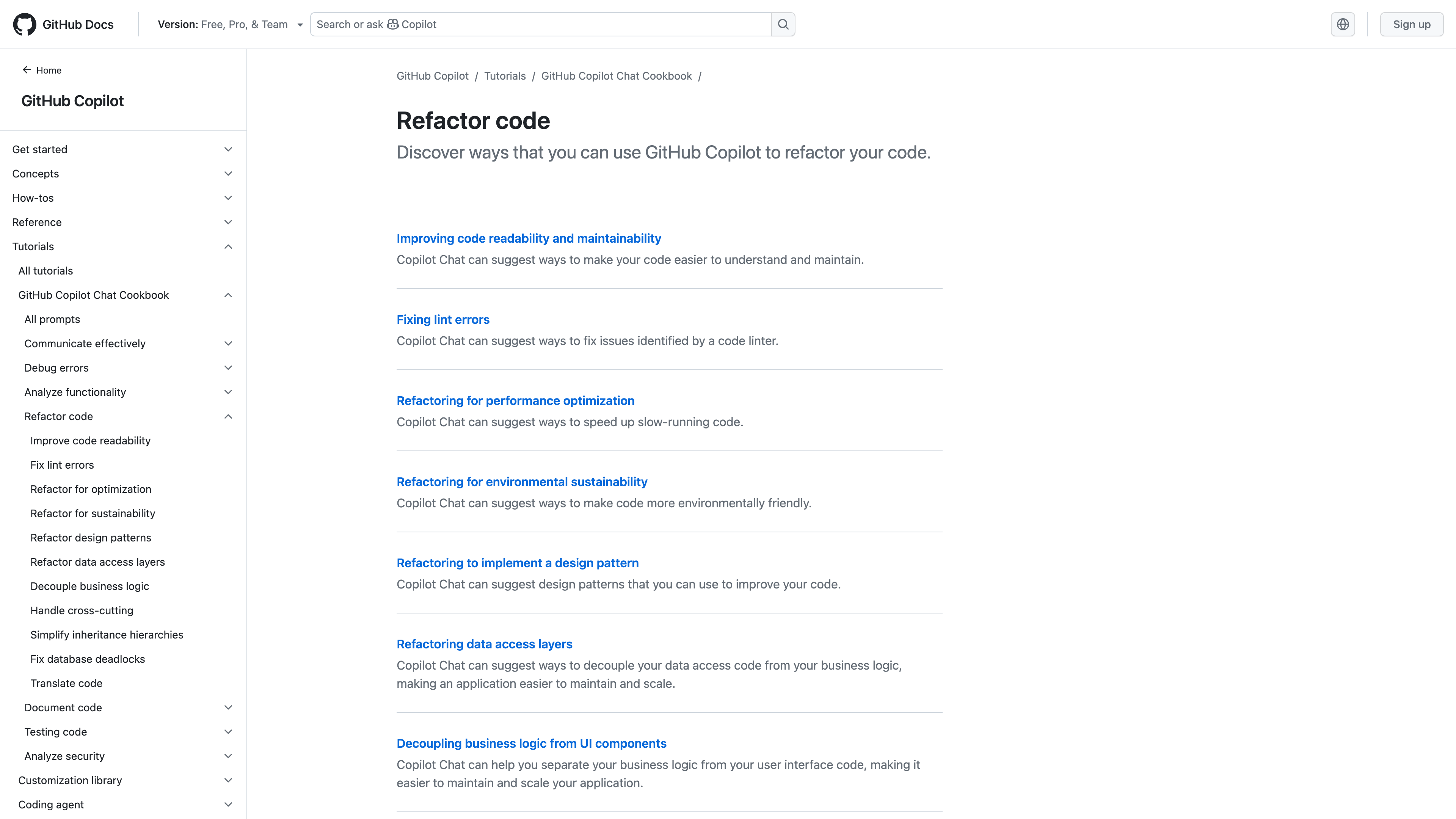Expand the Get started section
This screenshot has height=819, width=1456.
[x=228, y=149]
